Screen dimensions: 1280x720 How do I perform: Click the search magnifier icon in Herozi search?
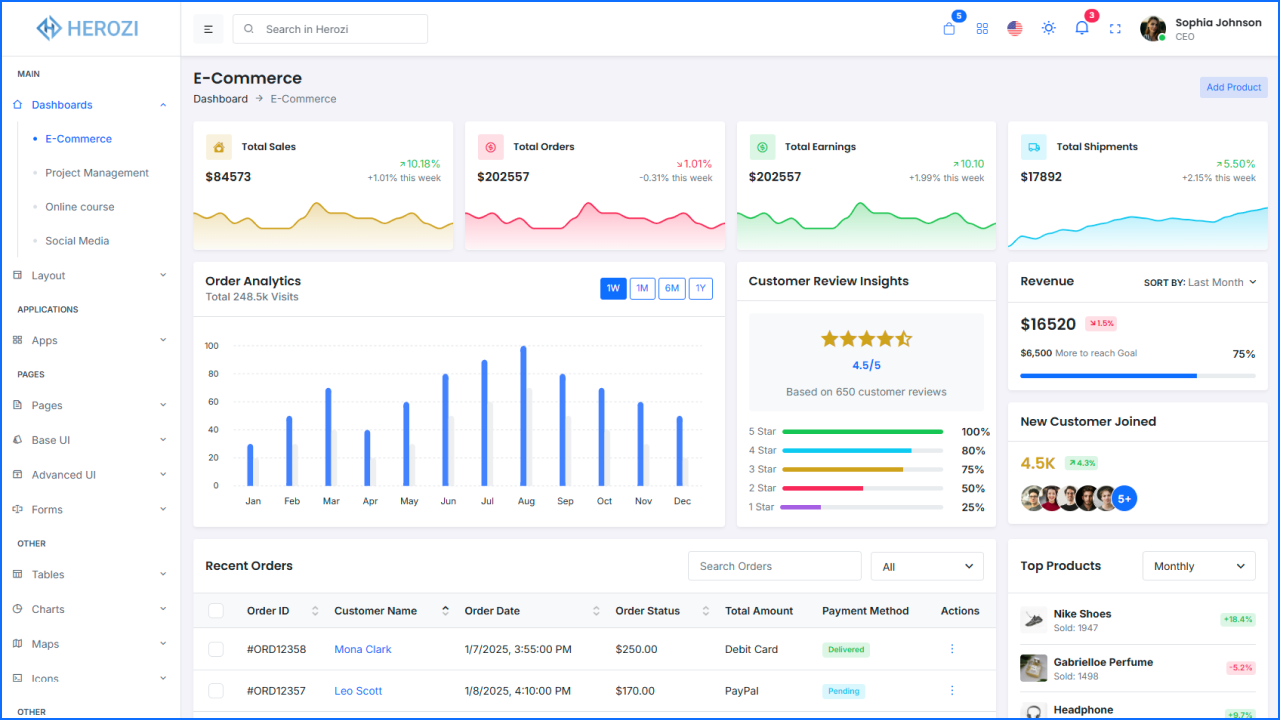(x=248, y=28)
